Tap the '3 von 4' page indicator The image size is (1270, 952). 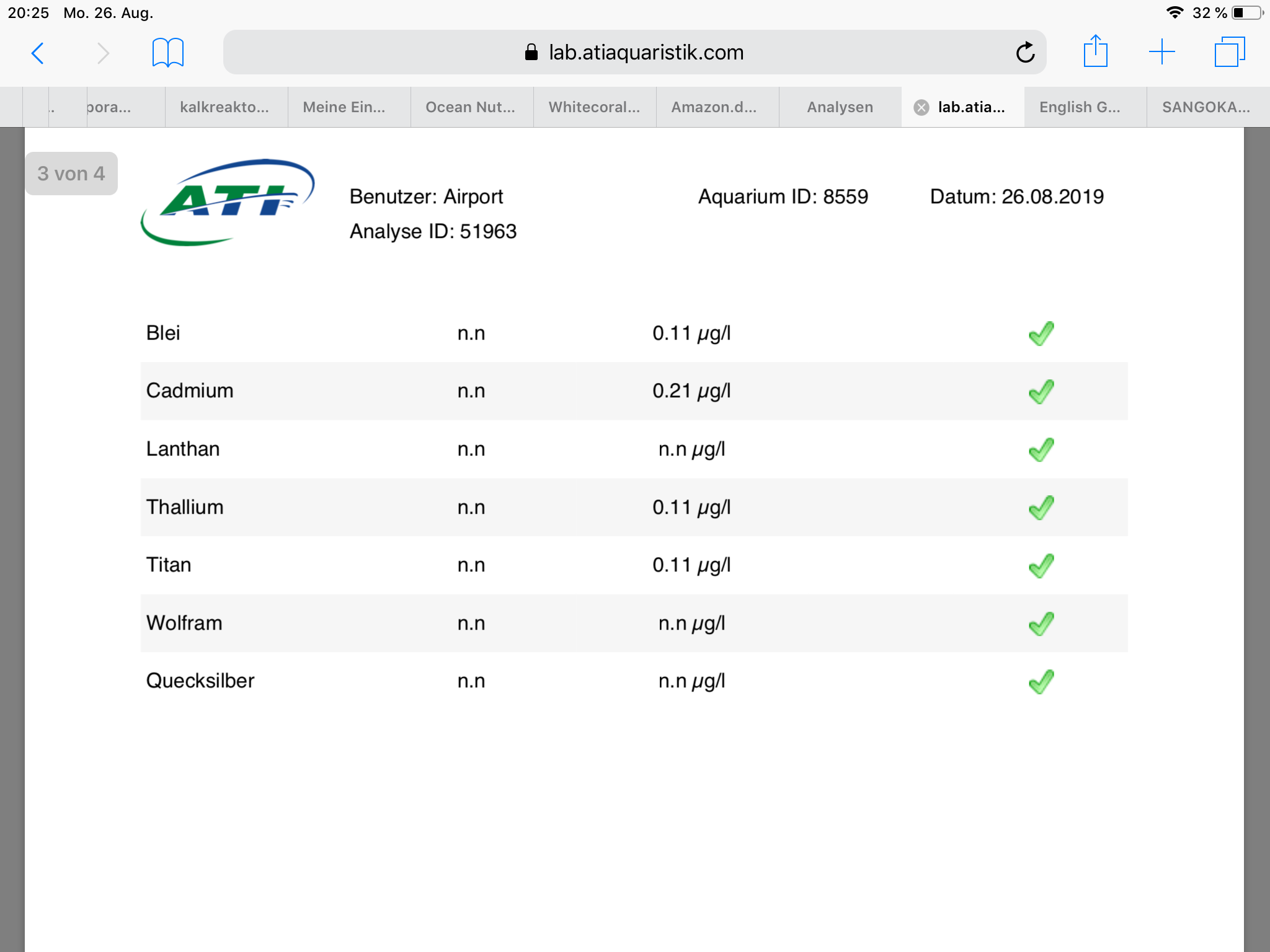point(71,174)
